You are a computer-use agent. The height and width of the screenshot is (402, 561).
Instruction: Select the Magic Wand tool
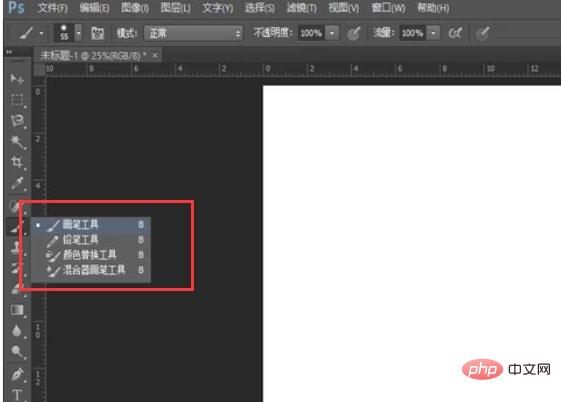(17, 141)
